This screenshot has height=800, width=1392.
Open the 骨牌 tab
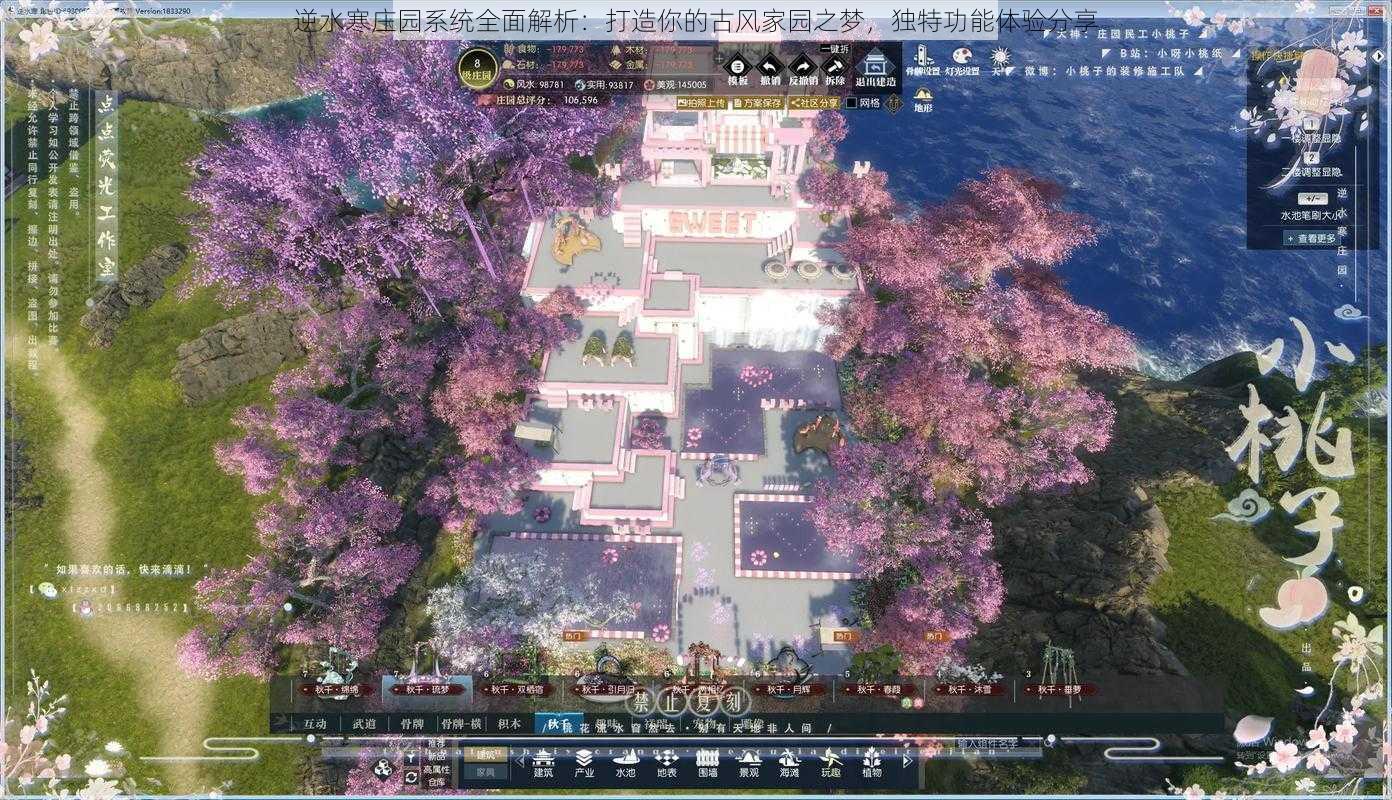413,723
